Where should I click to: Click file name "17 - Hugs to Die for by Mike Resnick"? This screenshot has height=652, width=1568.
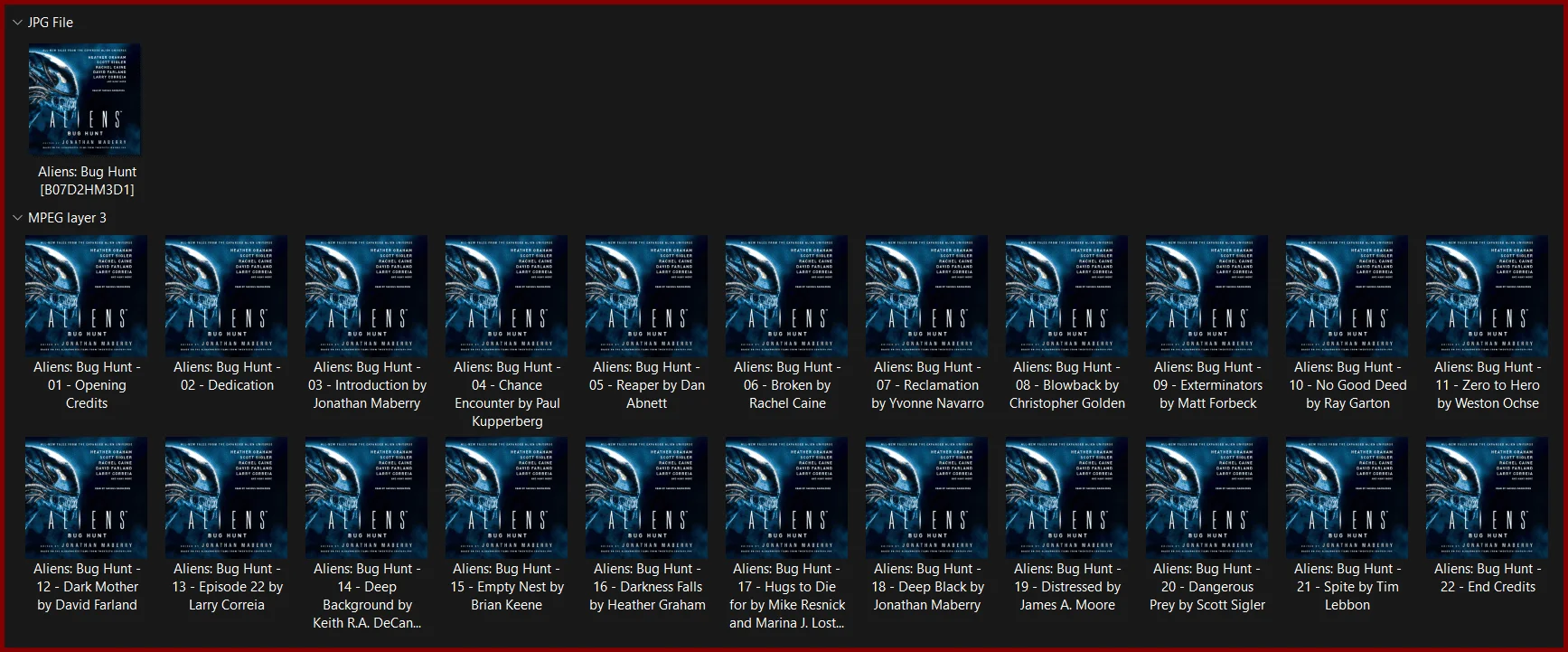coord(787,596)
